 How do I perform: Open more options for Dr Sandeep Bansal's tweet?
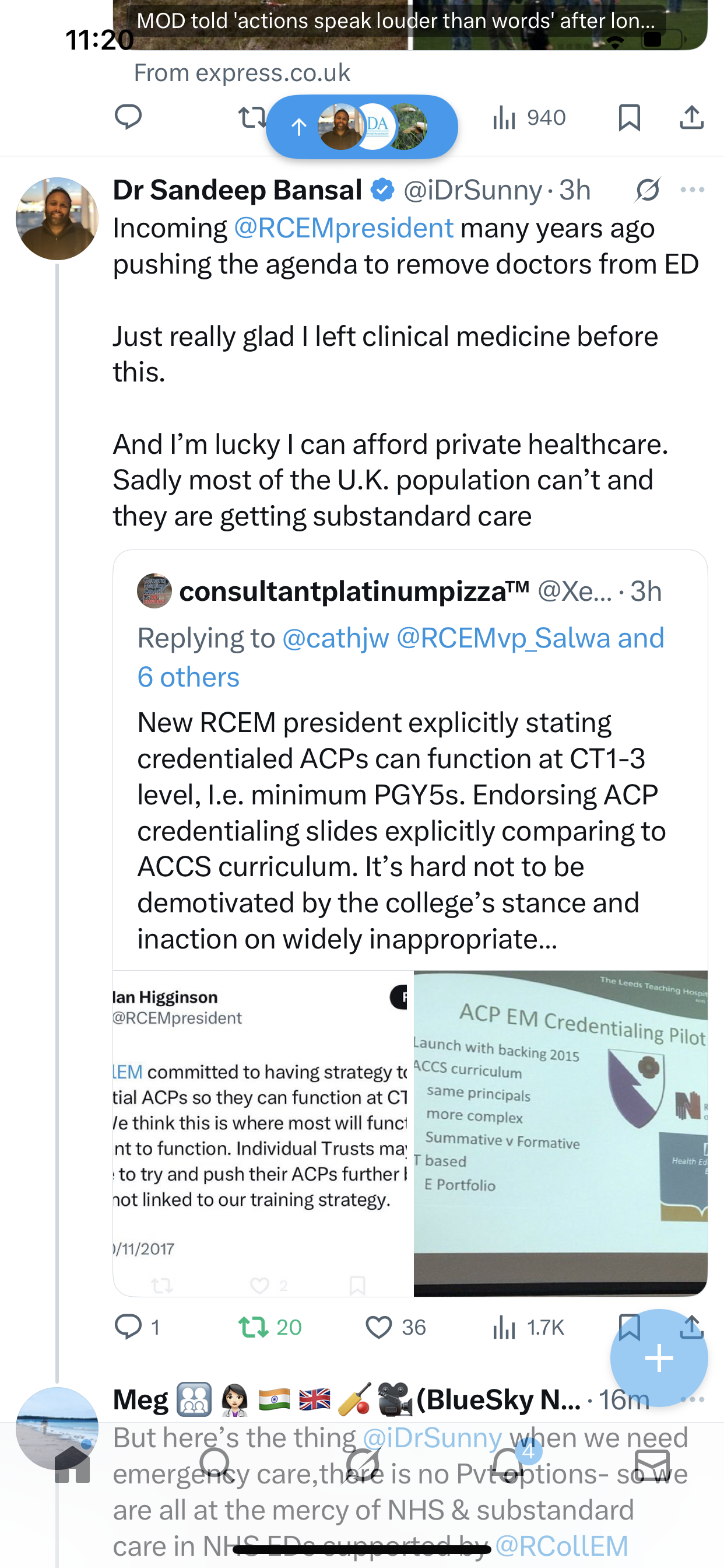click(693, 191)
